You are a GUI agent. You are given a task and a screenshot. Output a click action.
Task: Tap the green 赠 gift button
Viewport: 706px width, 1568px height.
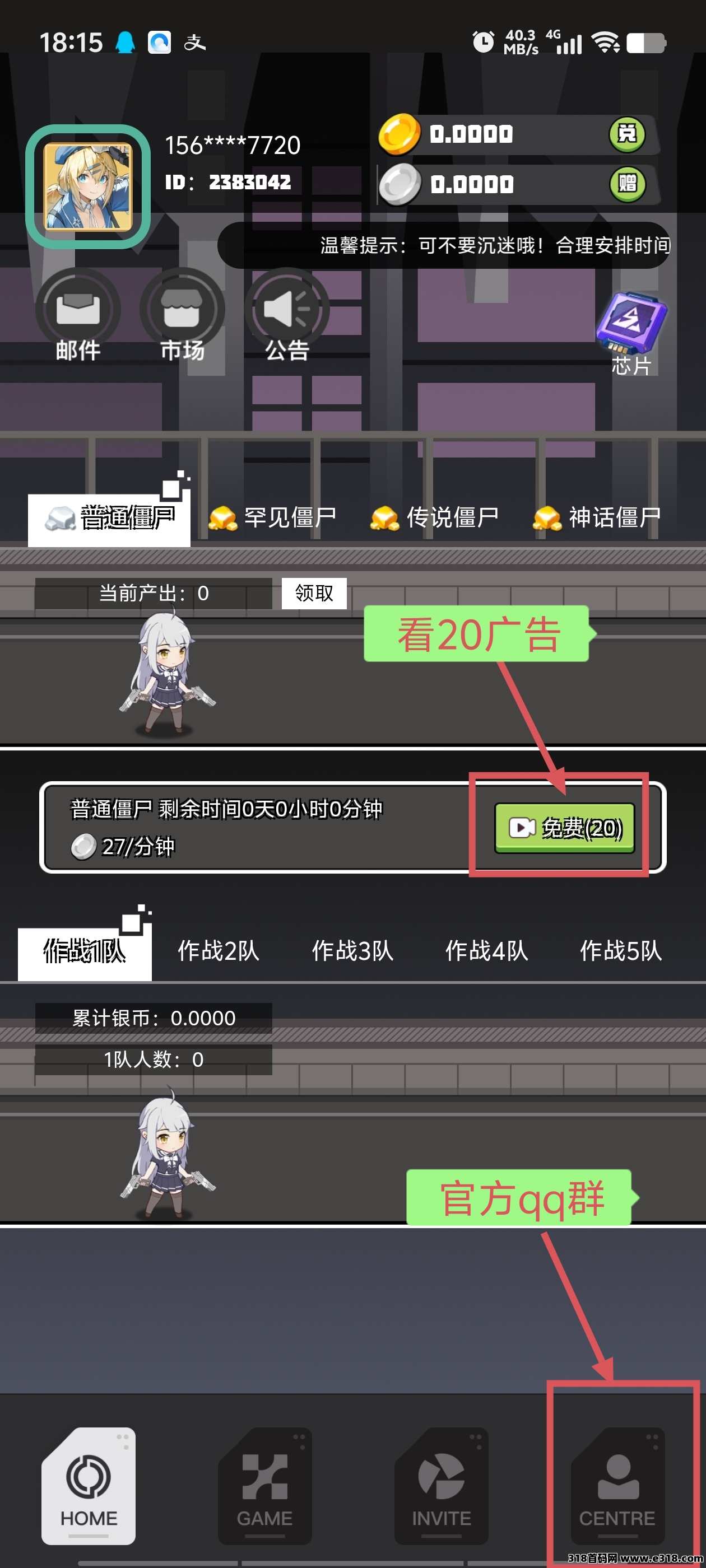627,184
